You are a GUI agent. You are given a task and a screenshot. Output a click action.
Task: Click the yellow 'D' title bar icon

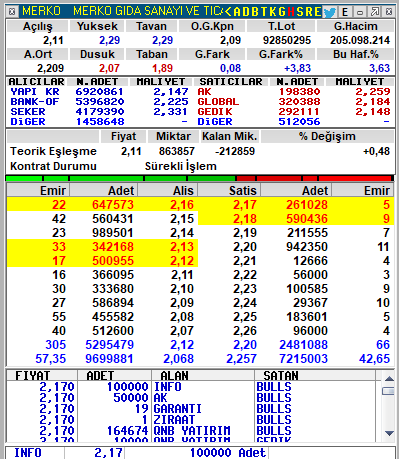246,12
